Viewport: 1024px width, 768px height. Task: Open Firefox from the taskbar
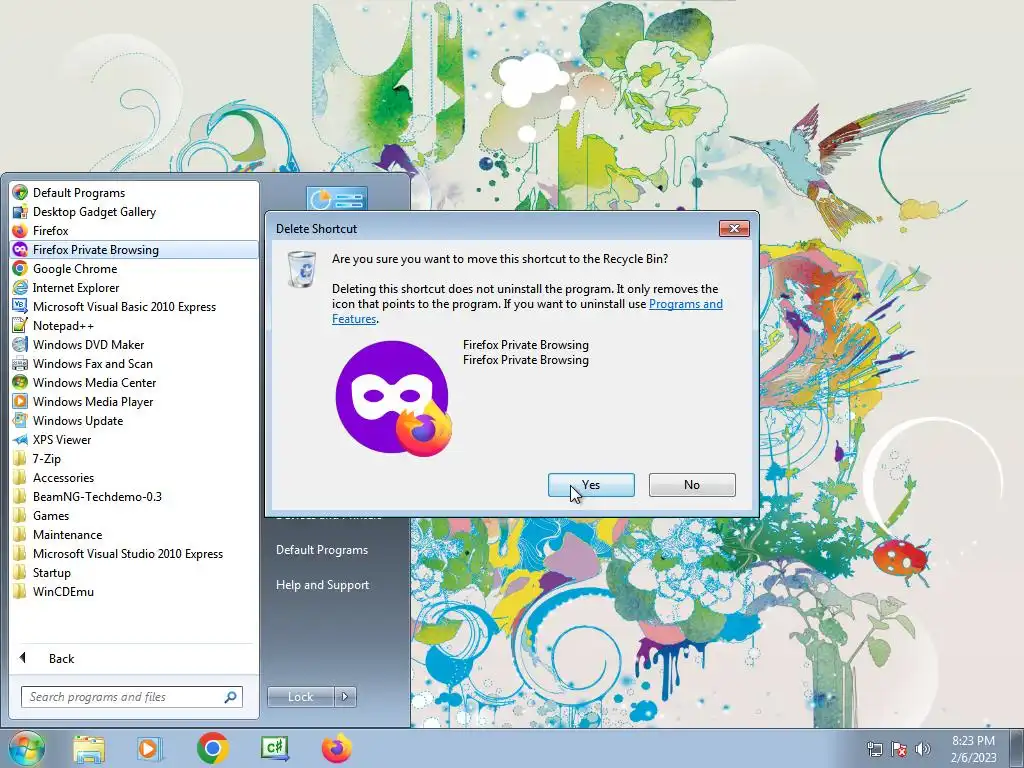coord(337,748)
